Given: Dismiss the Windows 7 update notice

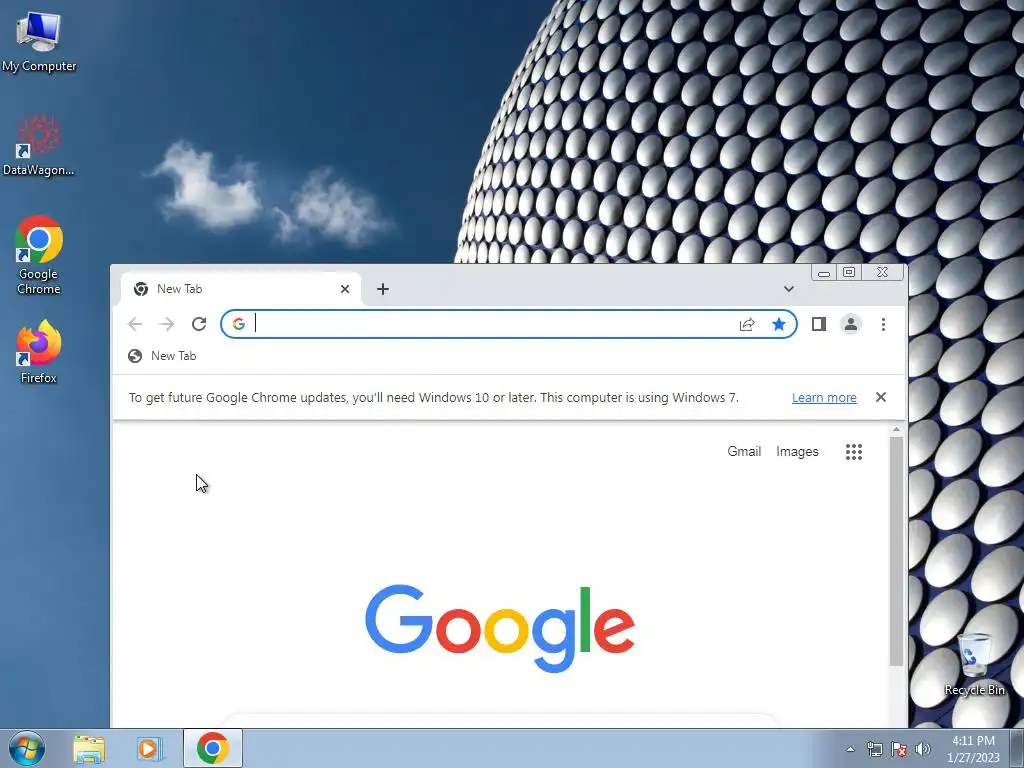Looking at the screenshot, I should click(880, 397).
